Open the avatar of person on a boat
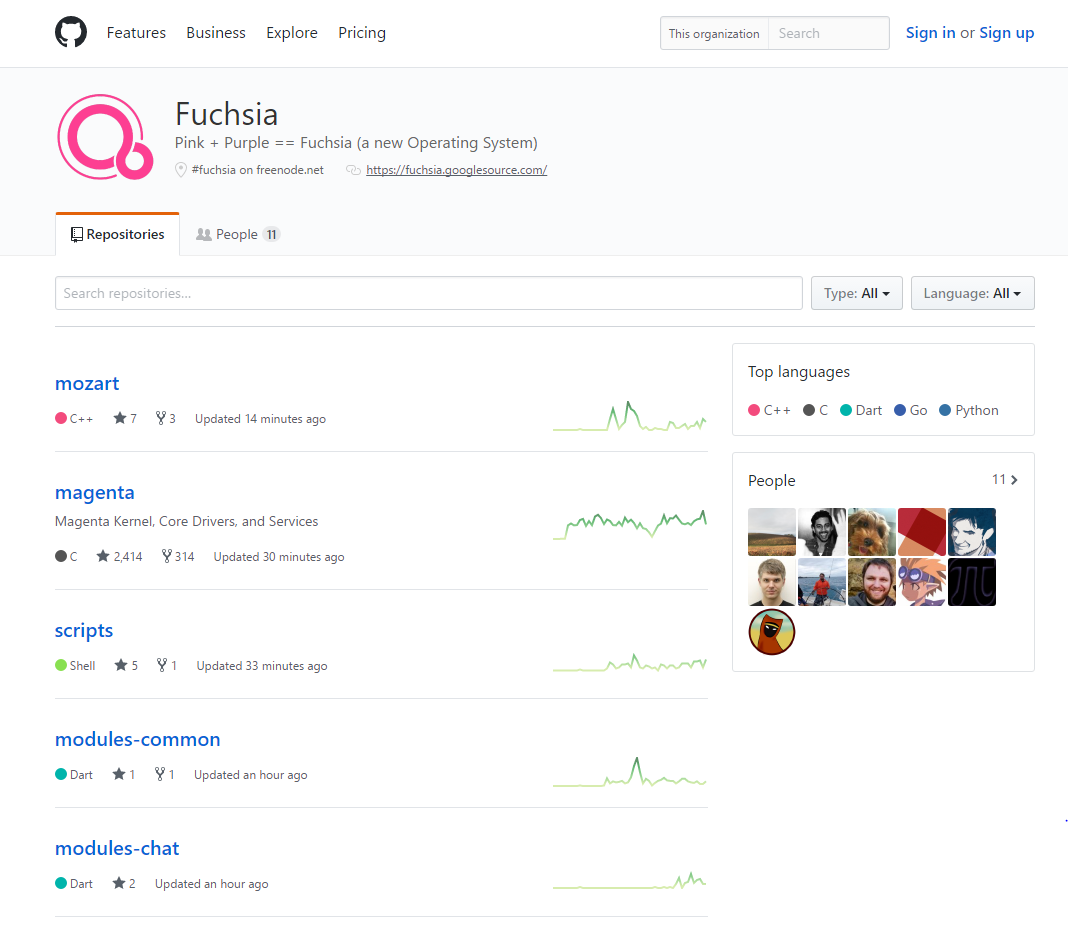 coord(822,582)
